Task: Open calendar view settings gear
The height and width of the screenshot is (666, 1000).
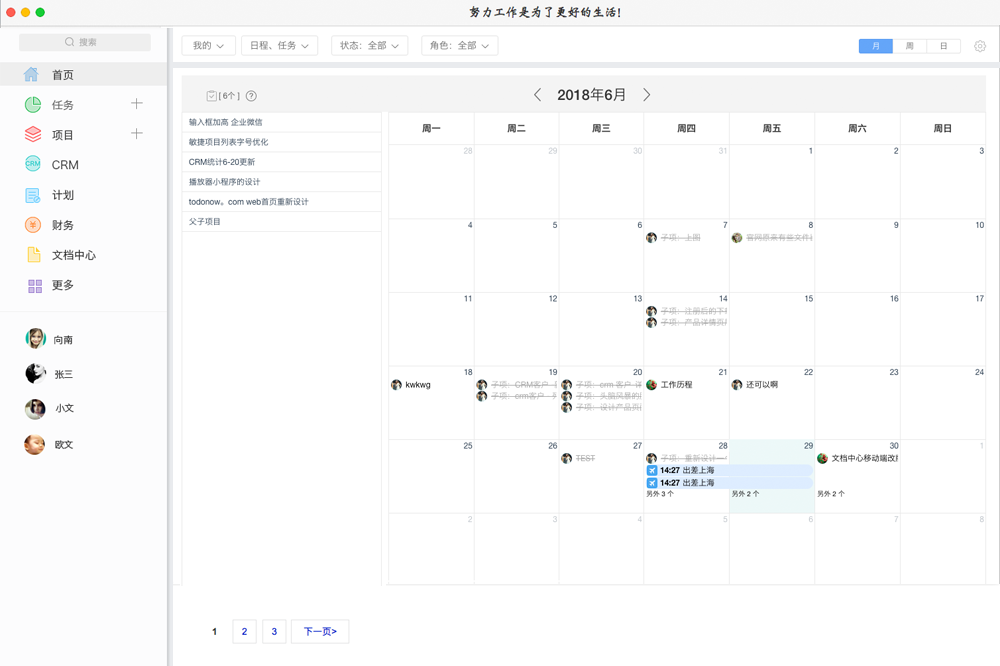Action: click(x=978, y=45)
